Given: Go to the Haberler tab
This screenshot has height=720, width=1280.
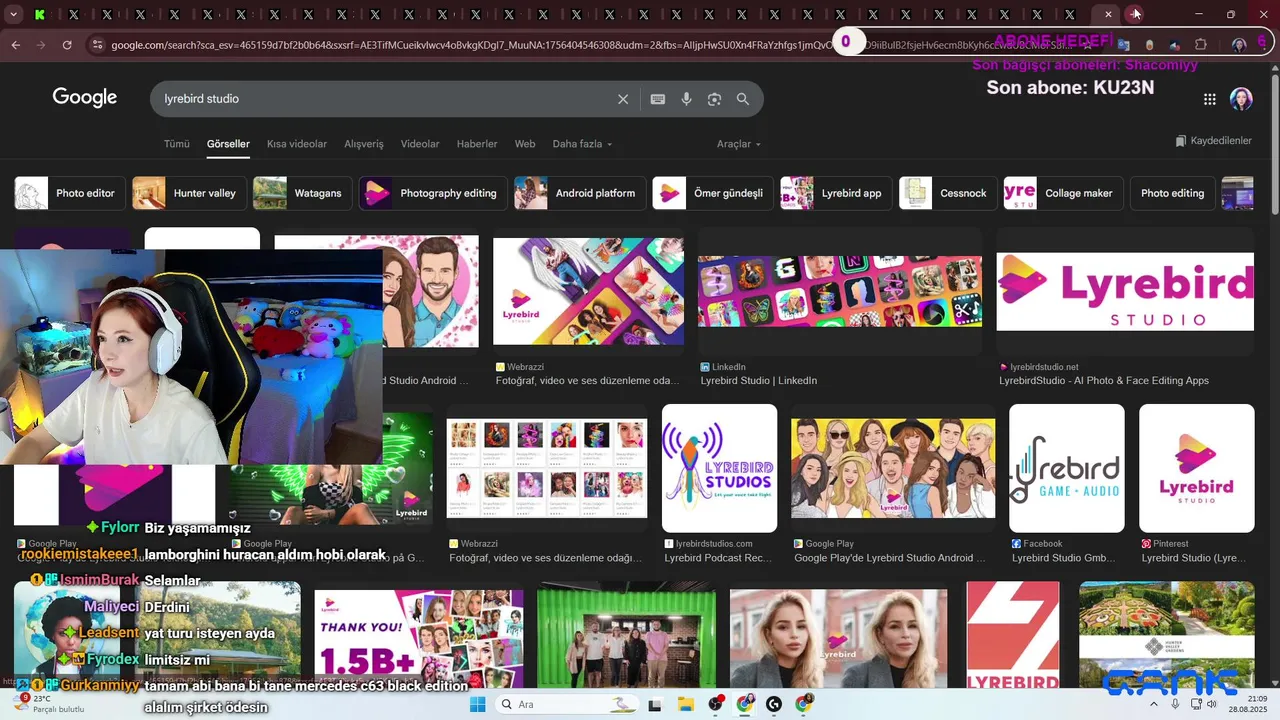Looking at the screenshot, I should [477, 144].
